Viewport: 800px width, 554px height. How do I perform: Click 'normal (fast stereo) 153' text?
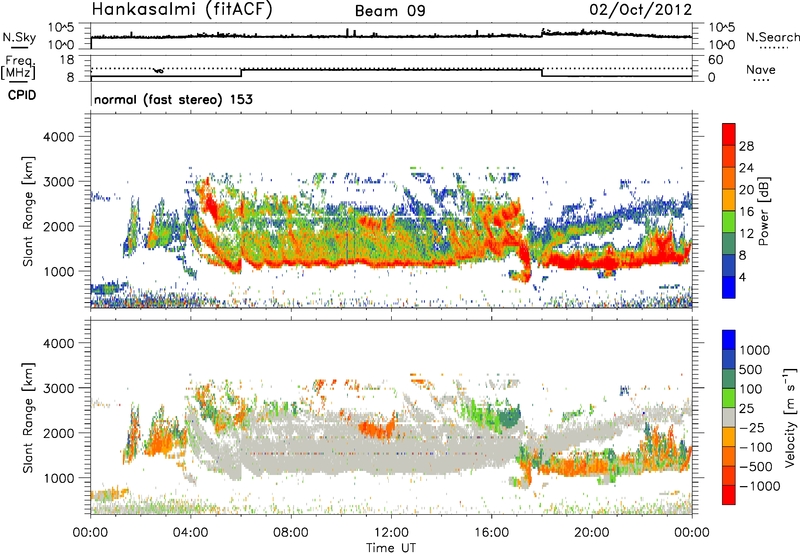click(173, 99)
